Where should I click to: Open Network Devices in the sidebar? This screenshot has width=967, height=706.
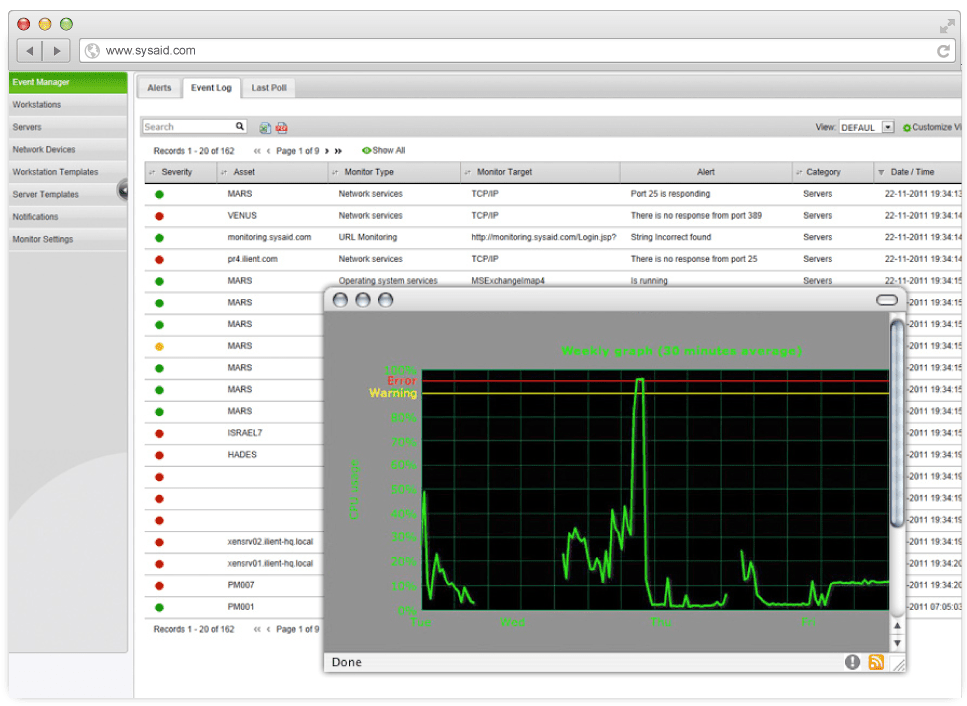[68, 150]
